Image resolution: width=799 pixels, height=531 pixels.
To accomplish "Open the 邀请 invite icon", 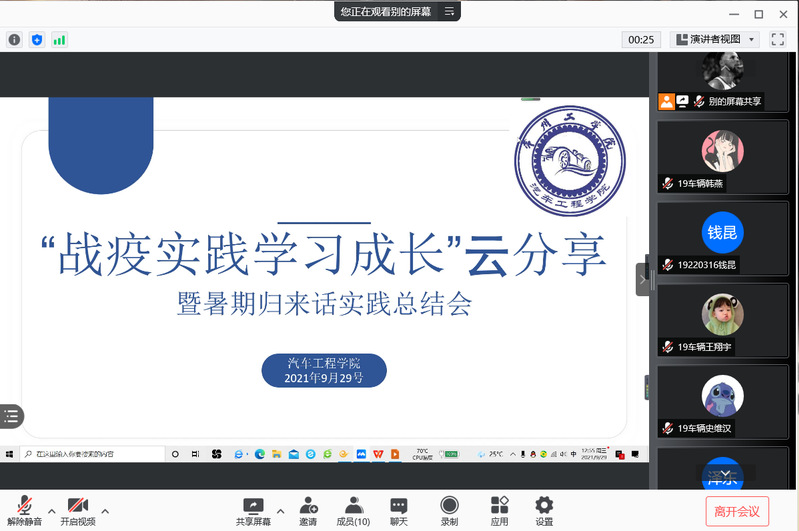I will pos(308,510).
